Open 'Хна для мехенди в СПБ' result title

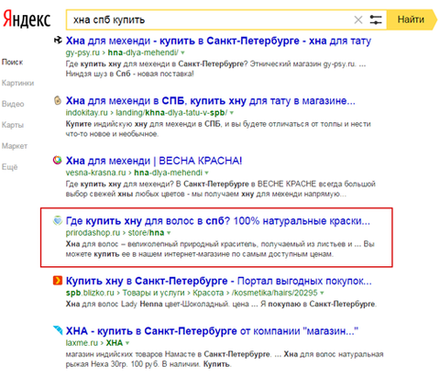tap(210, 101)
